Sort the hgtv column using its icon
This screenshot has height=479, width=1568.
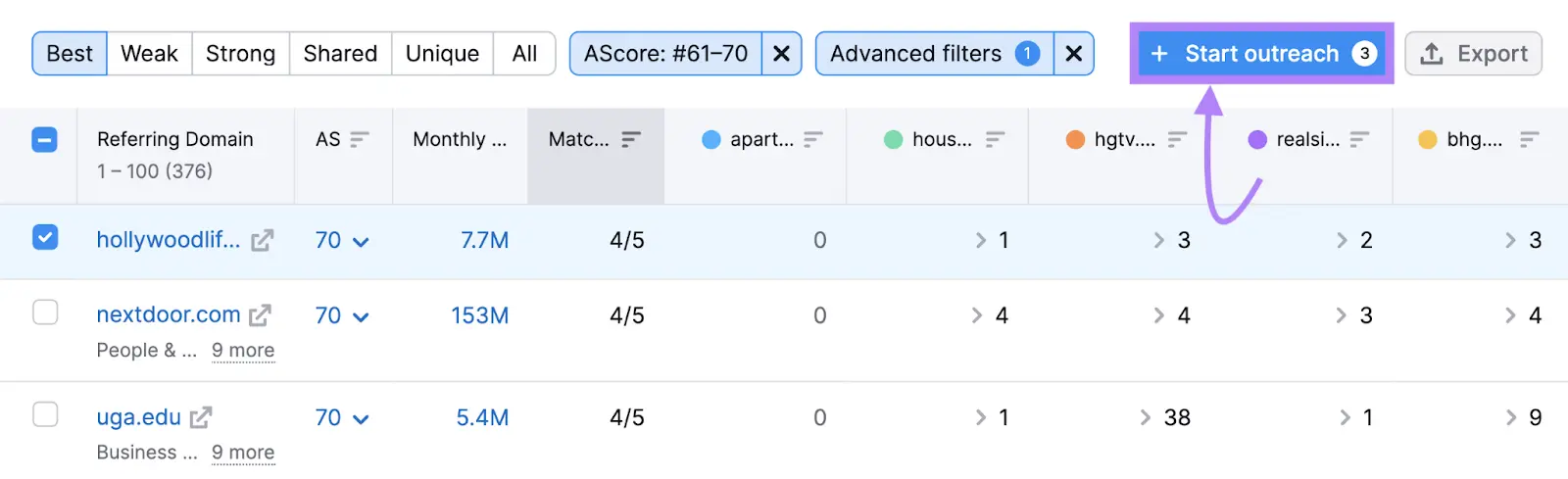point(1177,140)
